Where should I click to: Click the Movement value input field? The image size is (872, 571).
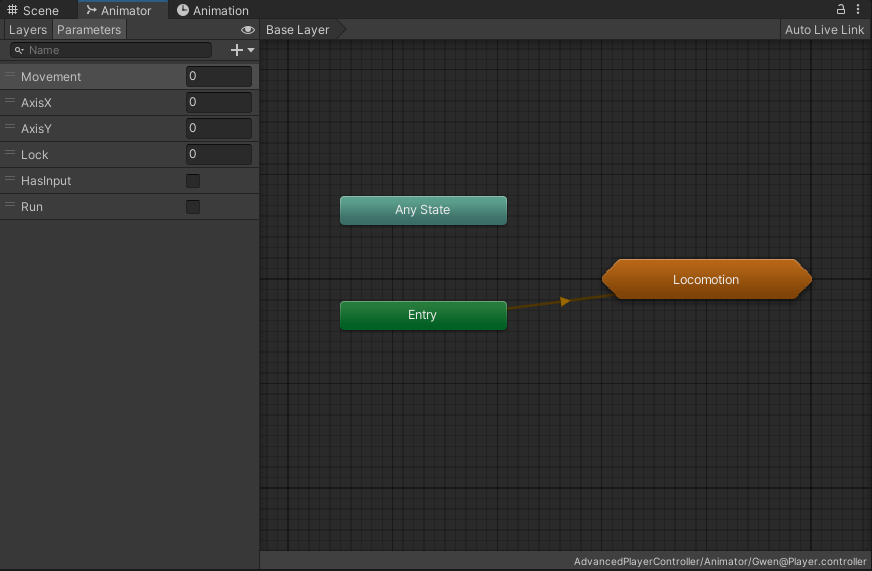(x=219, y=76)
